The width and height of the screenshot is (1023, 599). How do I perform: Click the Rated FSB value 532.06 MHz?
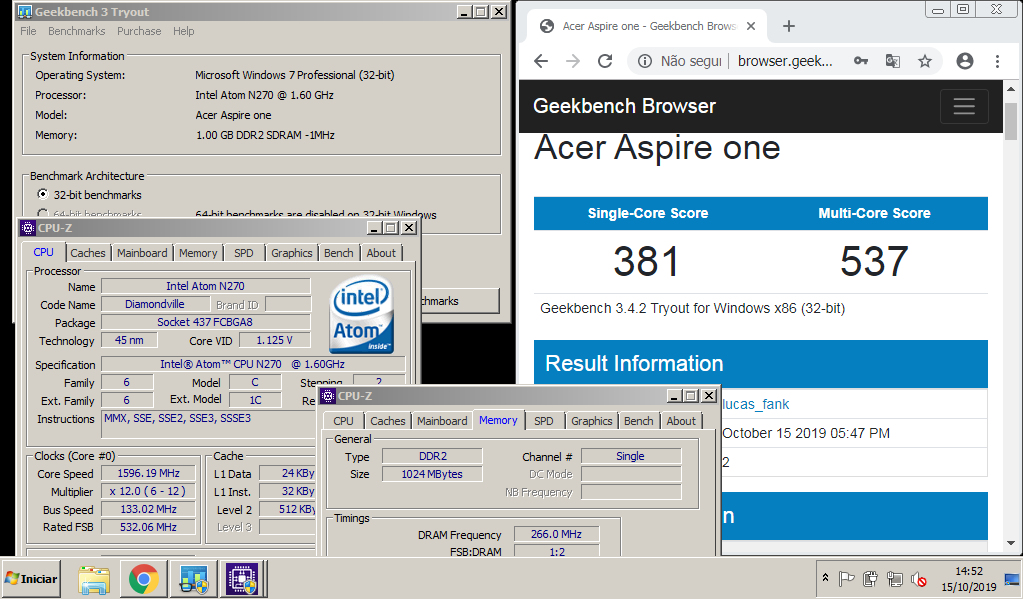[x=148, y=527]
